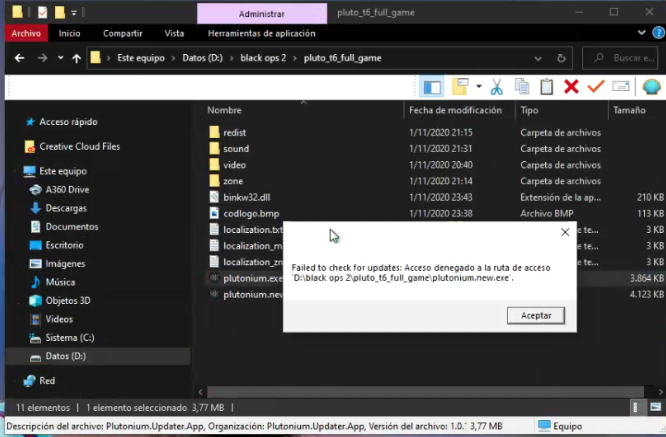666x437 pixels.
Task: Click the Cut scissors toolbar icon
Action: coord(496,87)
